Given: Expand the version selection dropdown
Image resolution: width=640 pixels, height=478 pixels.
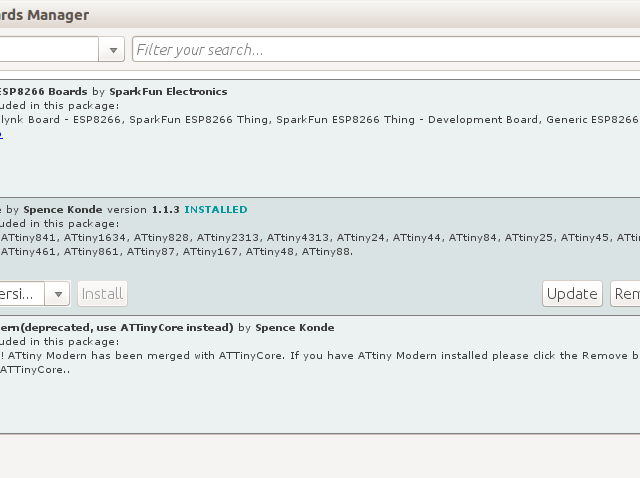Looking at the screenshot, I should click(x=58, y=294).
